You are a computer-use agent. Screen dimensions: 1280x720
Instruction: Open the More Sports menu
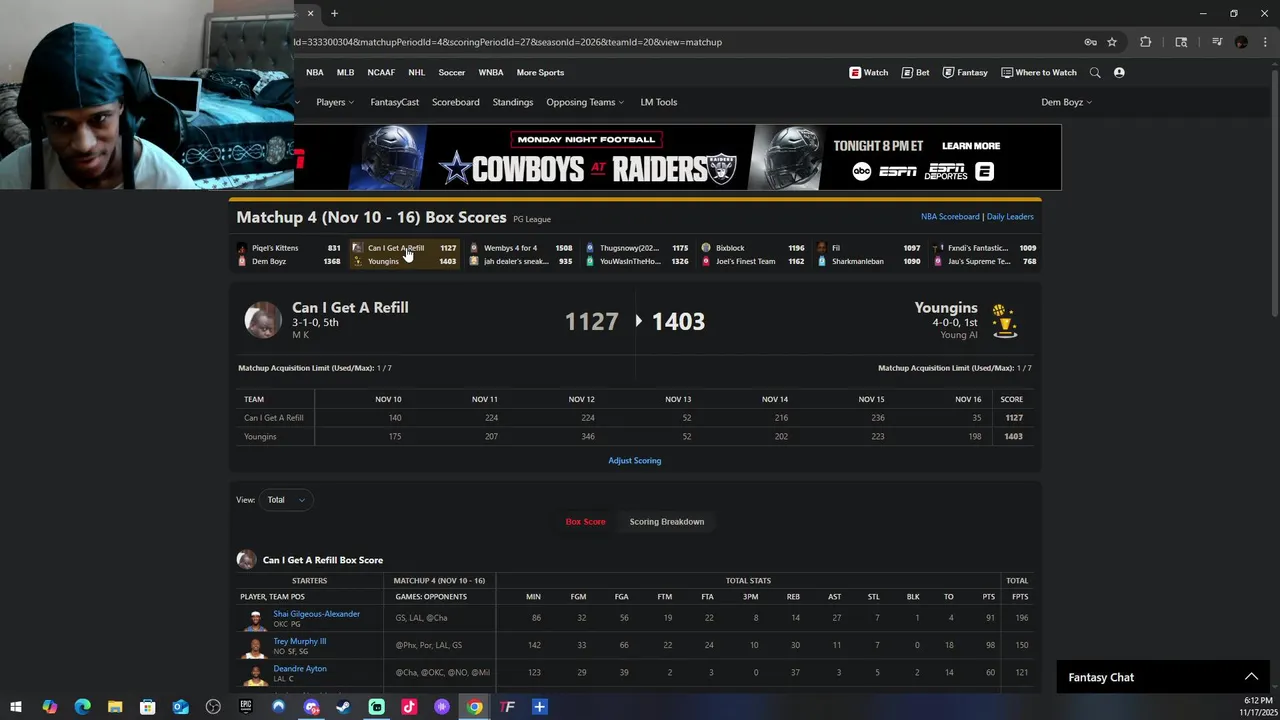tap(540, 72)
